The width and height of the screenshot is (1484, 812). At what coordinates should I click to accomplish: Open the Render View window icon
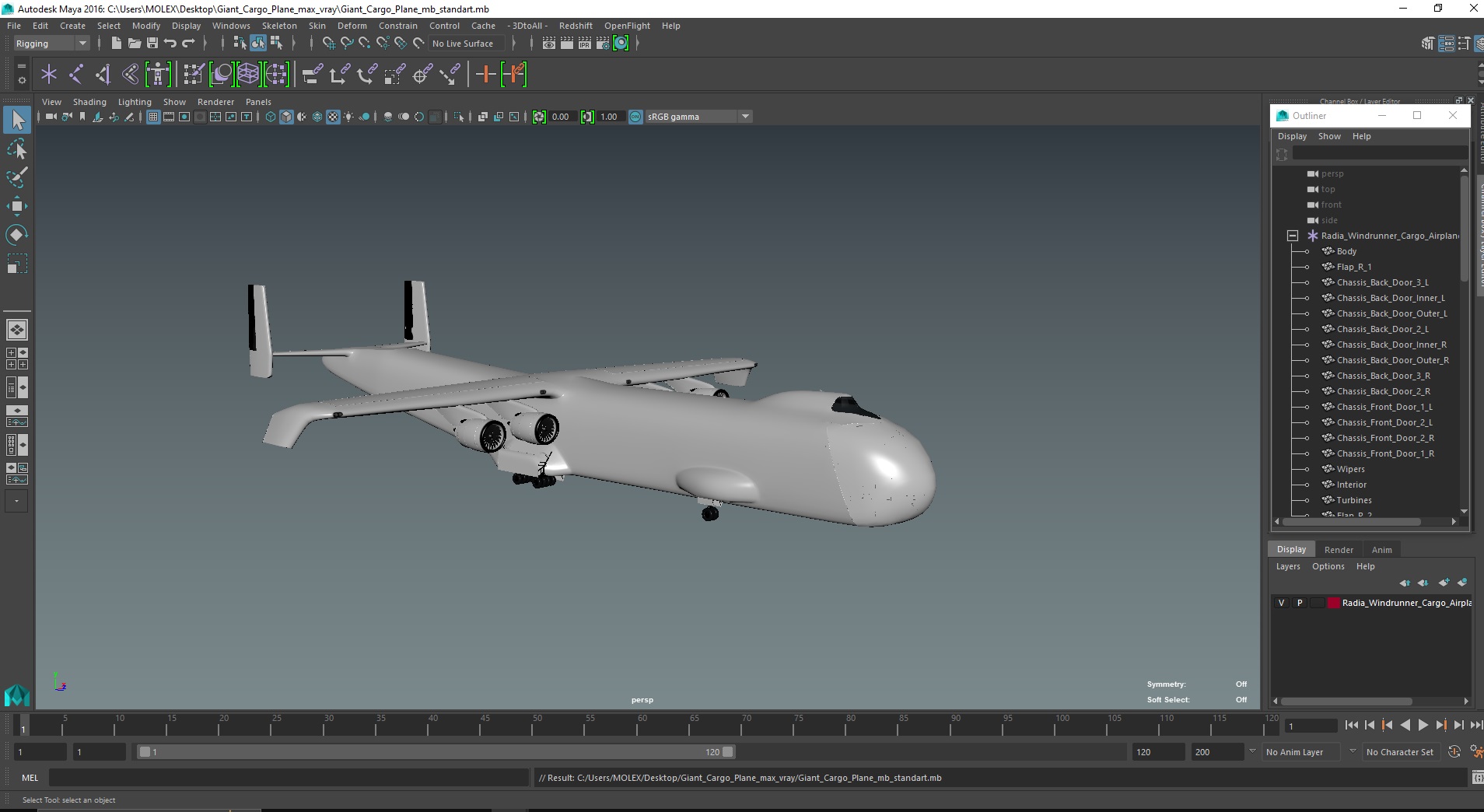pos(549,44)
